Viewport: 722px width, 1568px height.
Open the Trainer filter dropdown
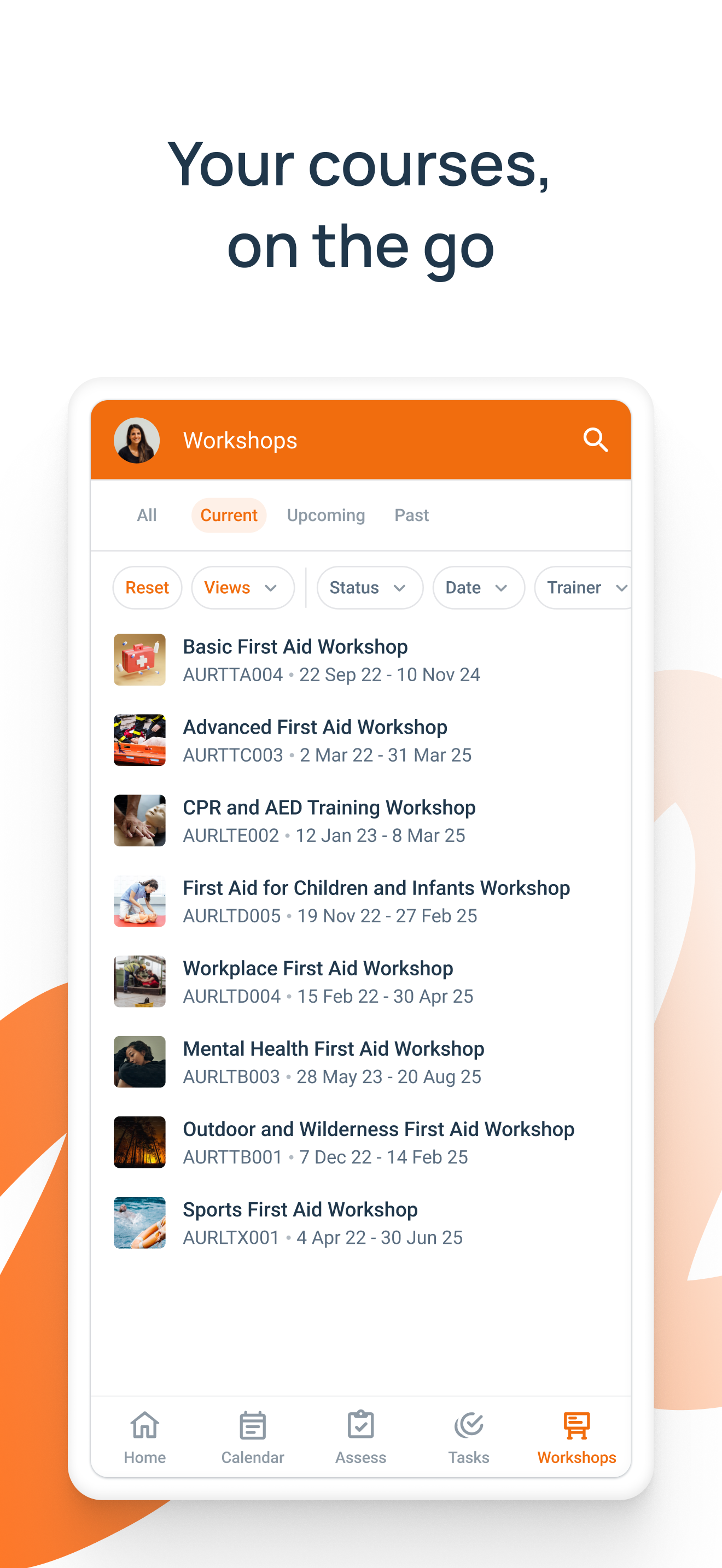click(583, 587)
